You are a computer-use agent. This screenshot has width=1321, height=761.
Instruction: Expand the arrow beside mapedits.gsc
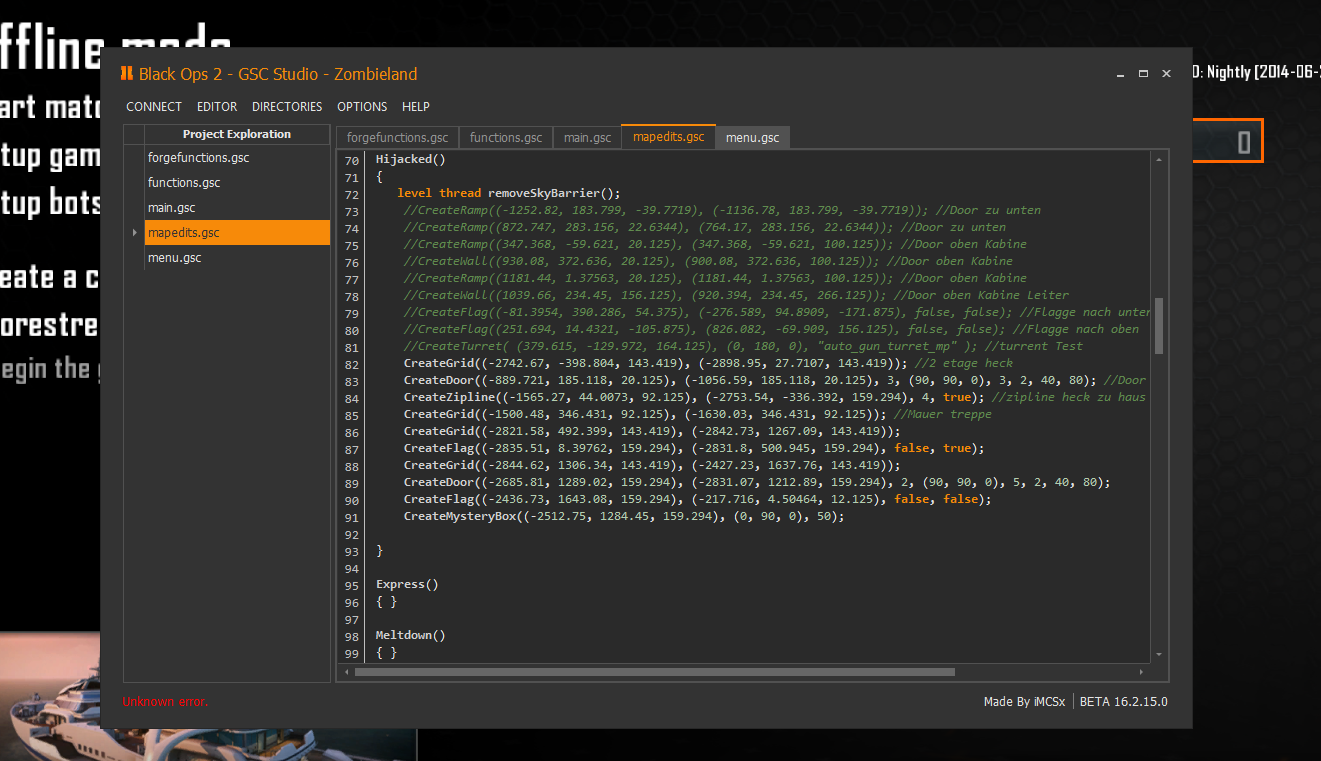click(x=134, y=233)
